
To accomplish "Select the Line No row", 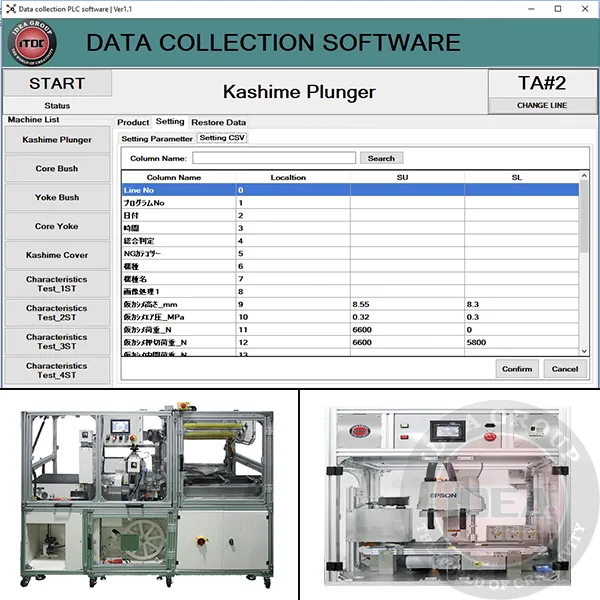I will click(351, 190).
